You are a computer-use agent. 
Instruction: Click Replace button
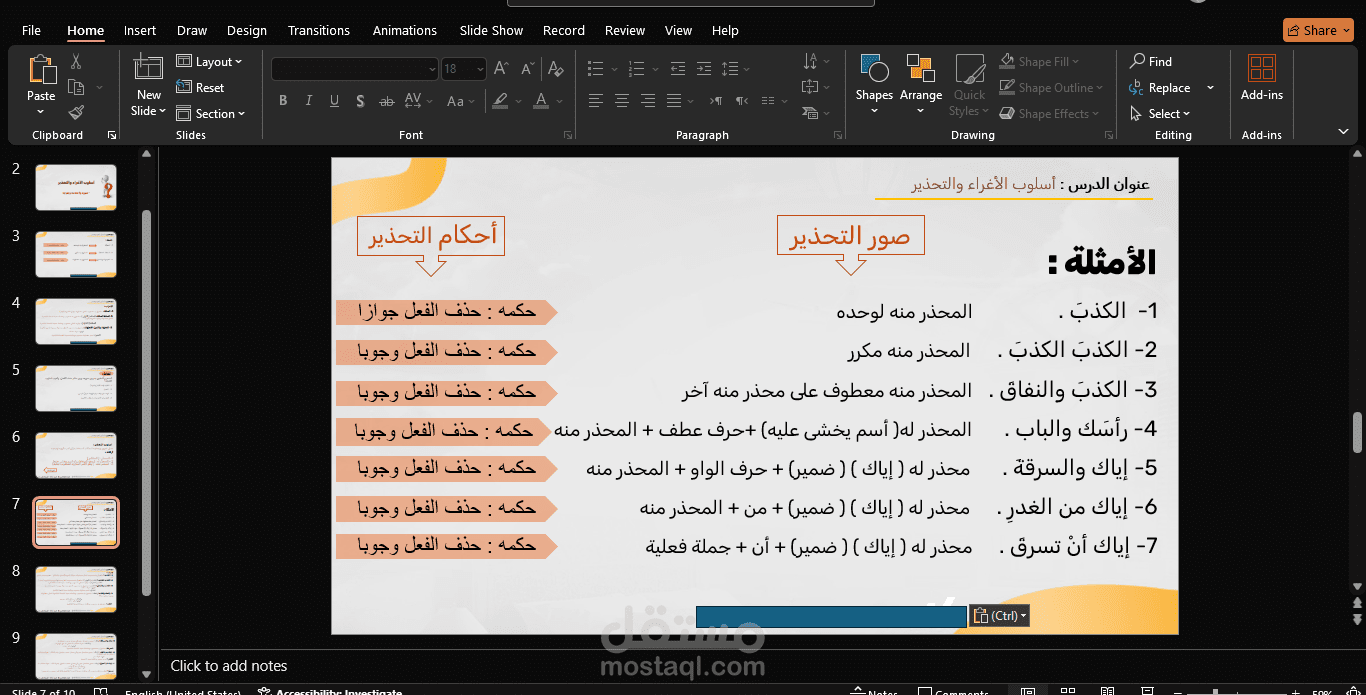point(1160,88)
